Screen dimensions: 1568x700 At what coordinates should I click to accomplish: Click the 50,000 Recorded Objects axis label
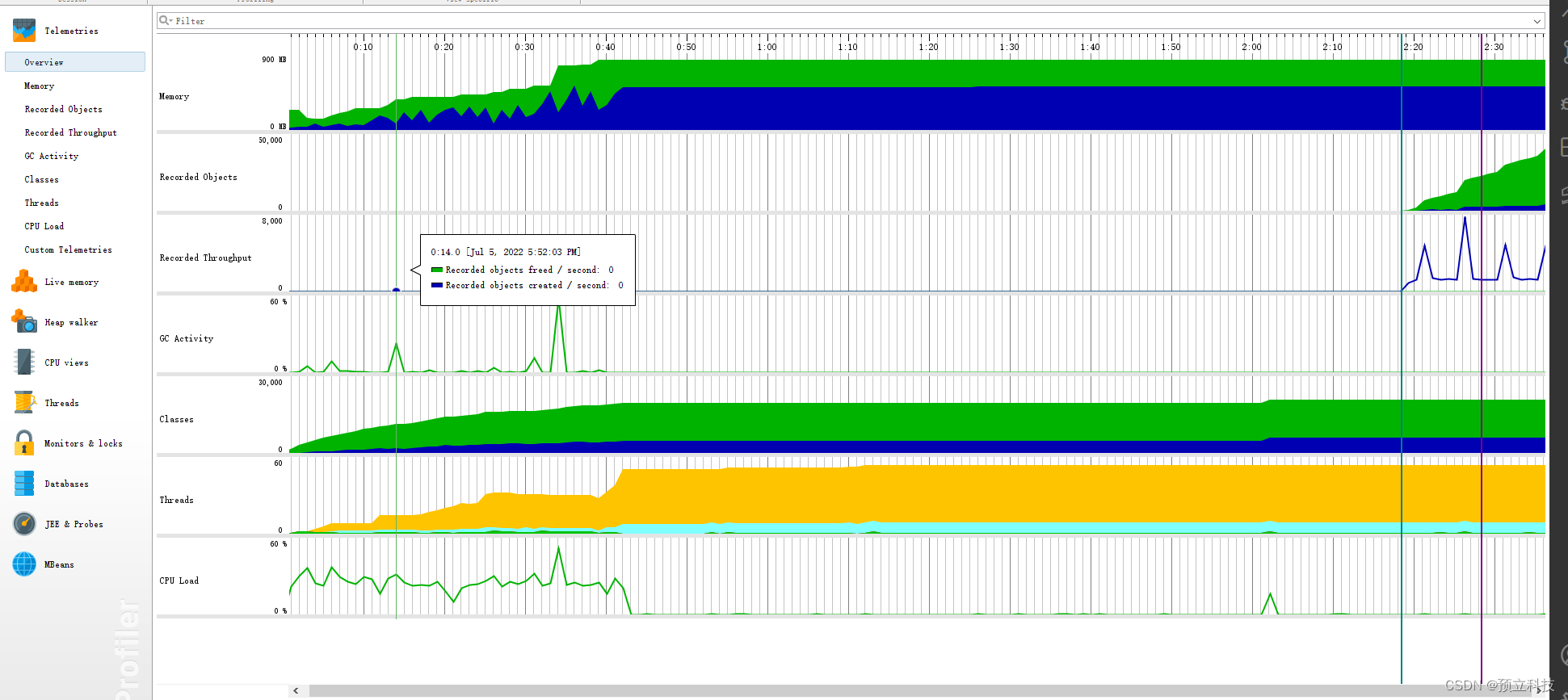point(271,140)
